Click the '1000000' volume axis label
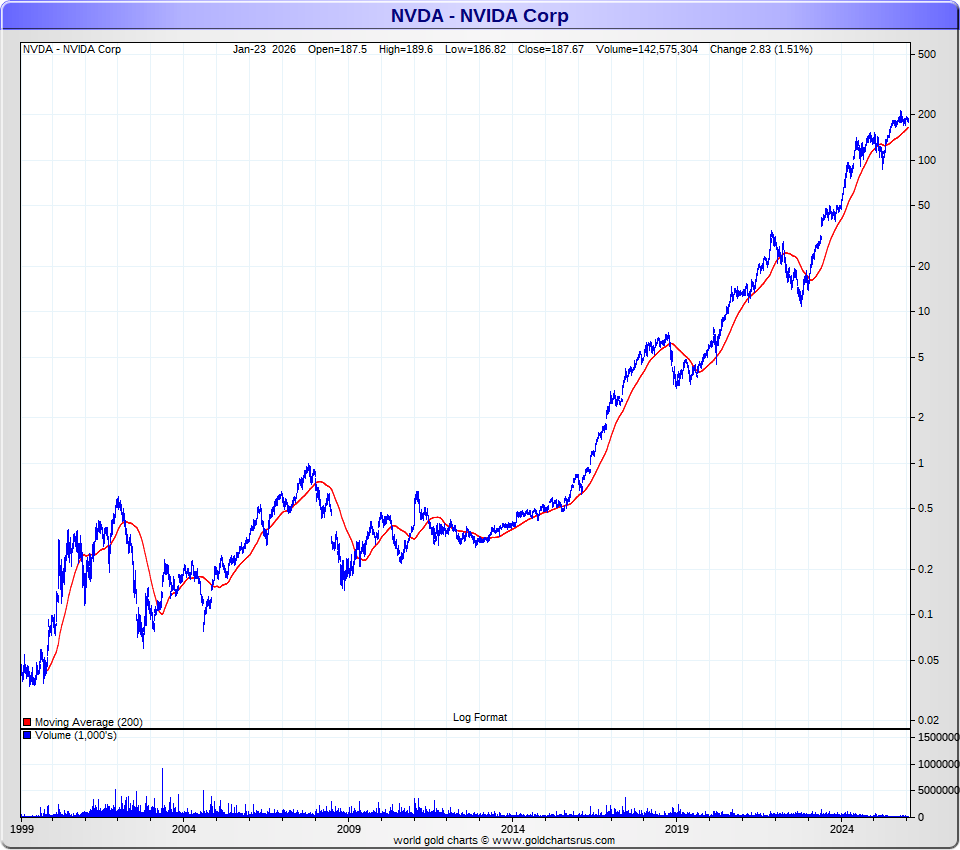The width and height of the screenshot is (960, 850). click(939, 764)
